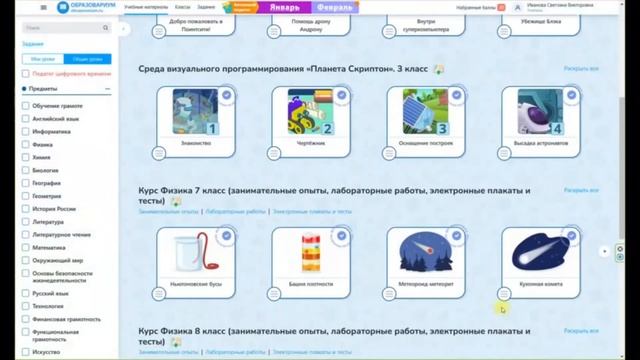
Task: Toggle the Математика checkbox
Action: [26, 247]
